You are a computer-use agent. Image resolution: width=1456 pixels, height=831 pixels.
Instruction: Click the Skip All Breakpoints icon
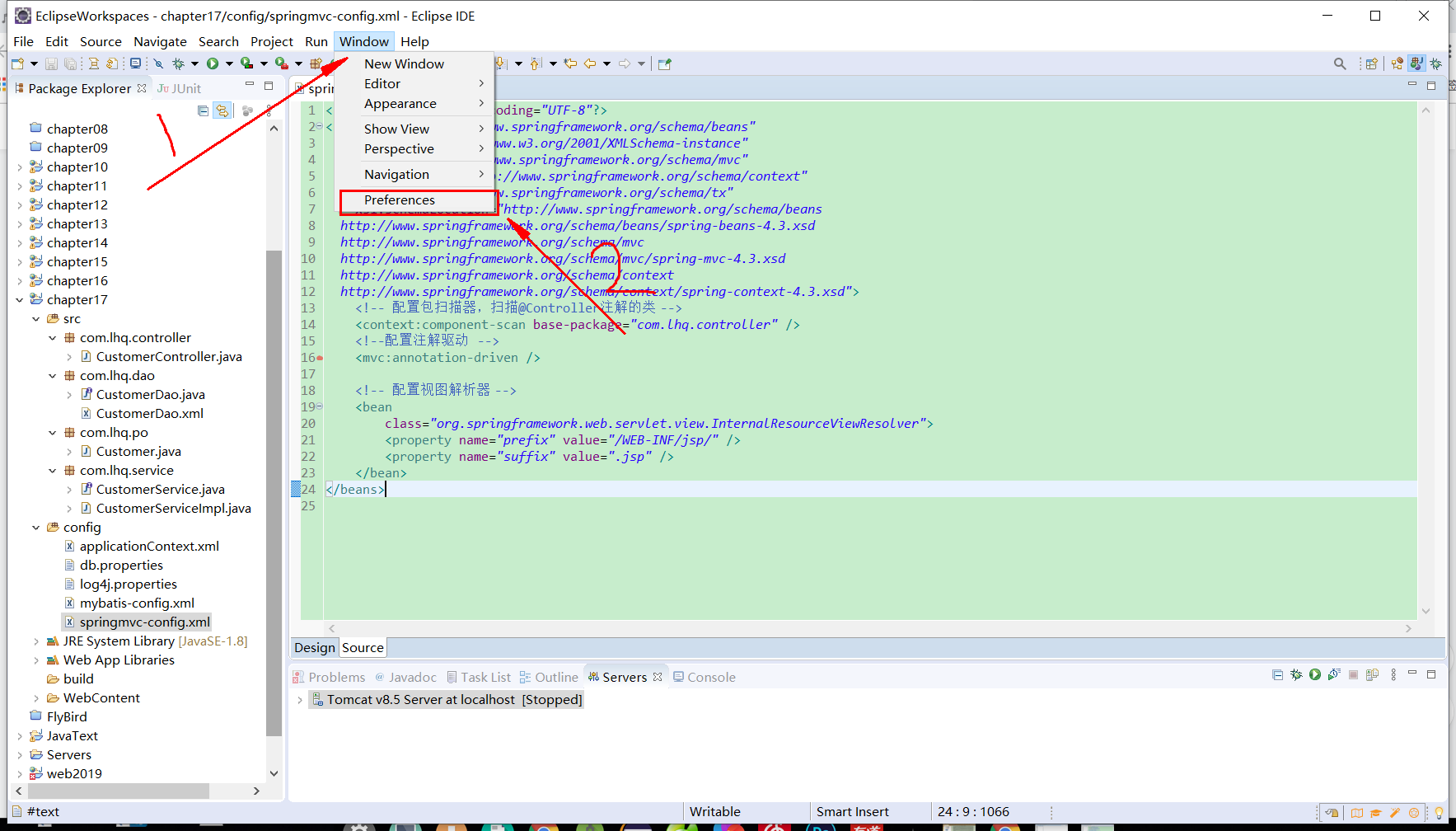(158, 63)
